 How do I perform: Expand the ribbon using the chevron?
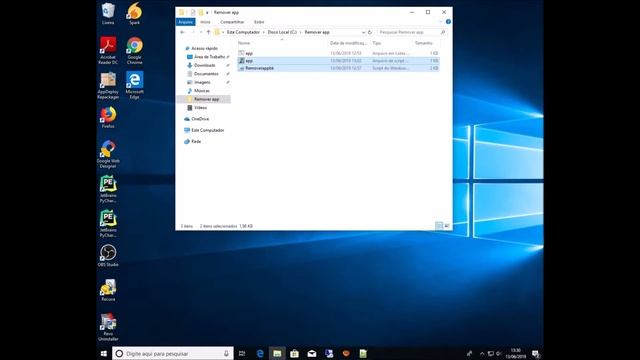tap(440, 22)
